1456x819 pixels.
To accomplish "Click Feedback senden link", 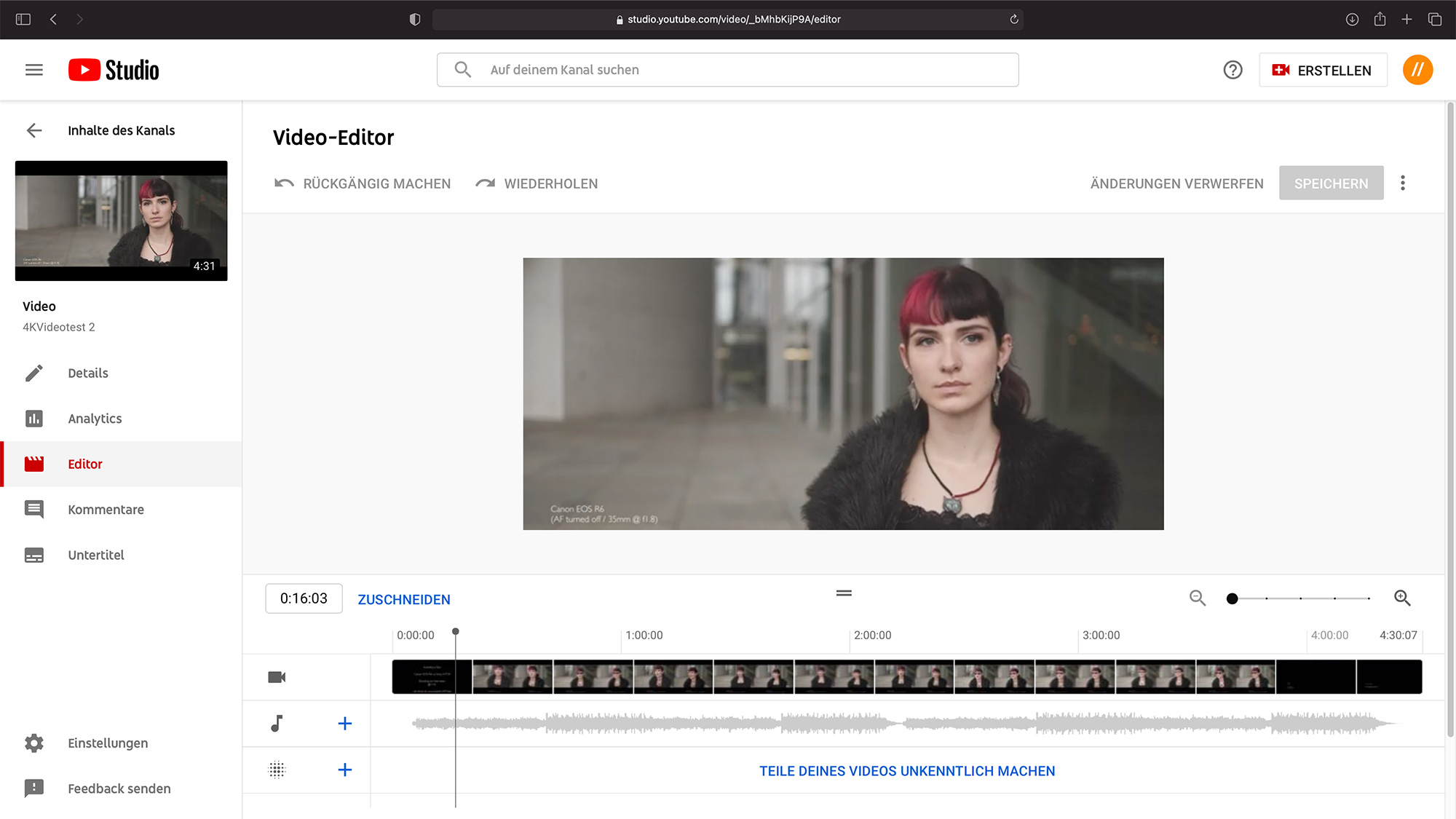I will pos(121,788).
